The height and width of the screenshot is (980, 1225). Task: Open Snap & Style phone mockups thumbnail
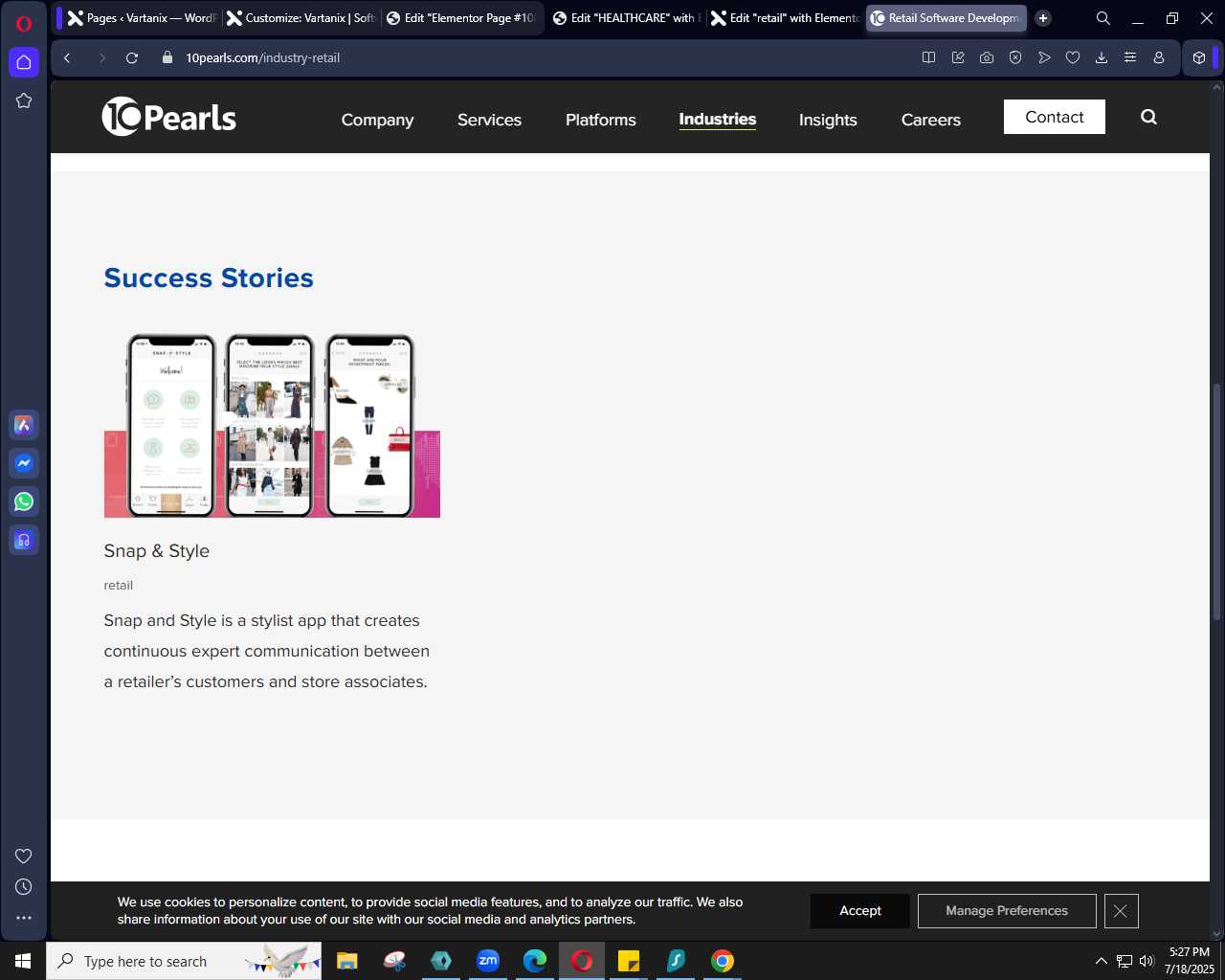(272, 425)
